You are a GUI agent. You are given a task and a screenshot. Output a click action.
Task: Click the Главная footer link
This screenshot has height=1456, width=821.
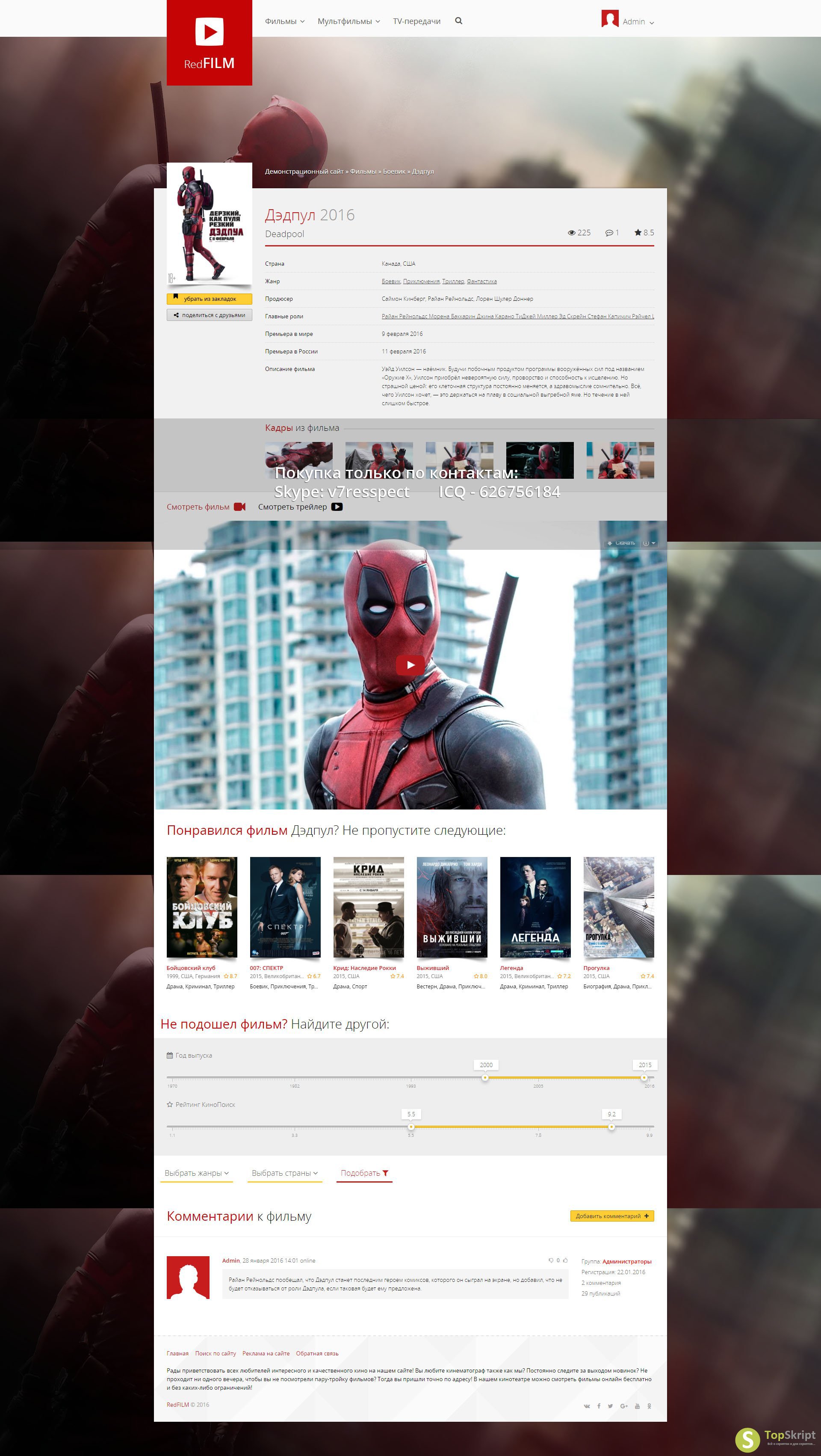pyautogui.click(x=177, y=1353)
